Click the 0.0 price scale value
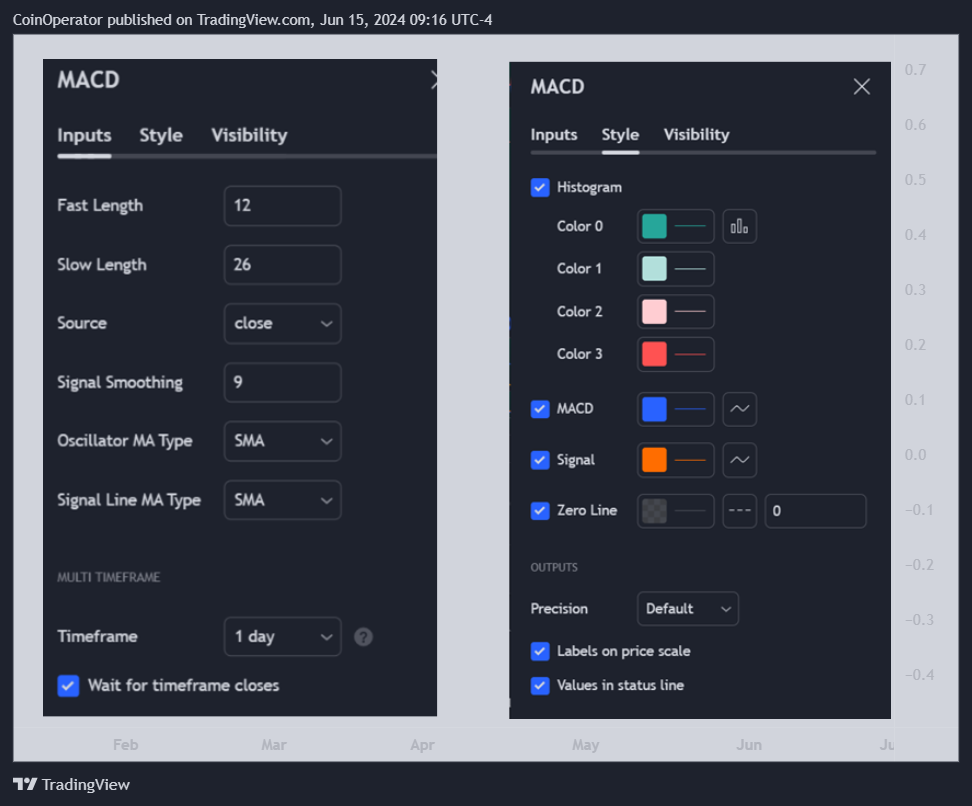Screen dimensions: 972x806 [916, 455]
